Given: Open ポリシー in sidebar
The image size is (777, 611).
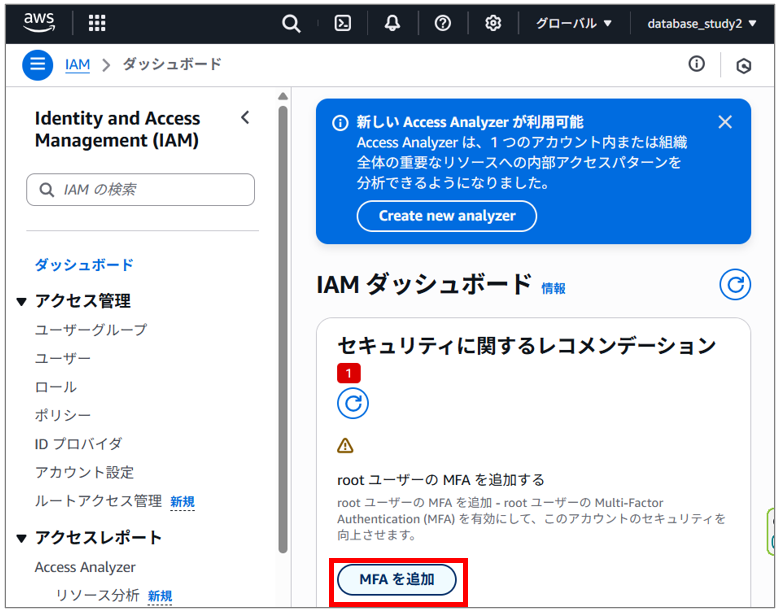Looking at the screenshot, I should coord(63,415).
